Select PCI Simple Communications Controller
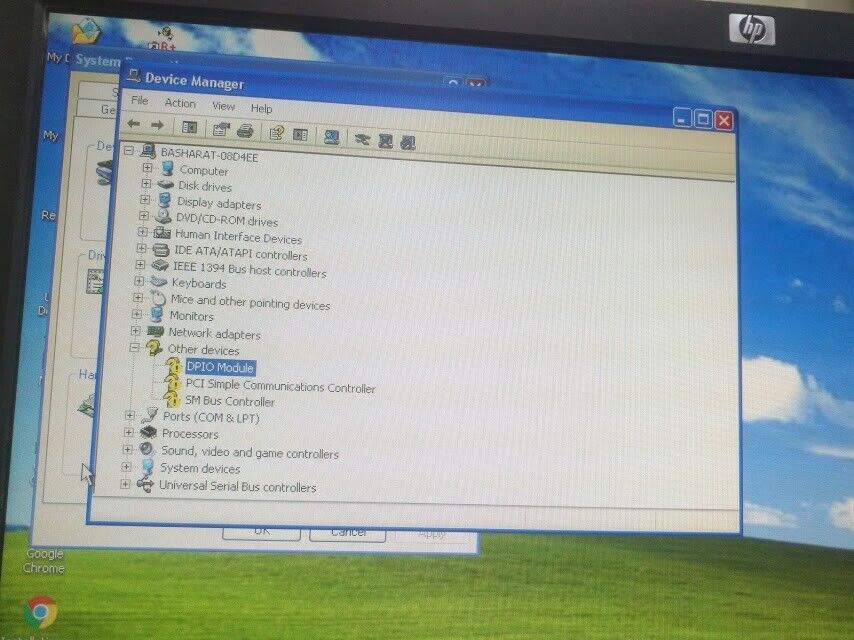Image resolution: width=854 pixels, height=640 pixels. pos(280,386)
